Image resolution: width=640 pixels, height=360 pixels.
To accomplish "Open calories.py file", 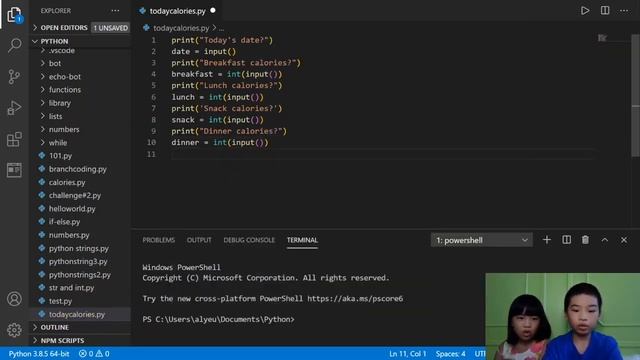I will [67, 182].
